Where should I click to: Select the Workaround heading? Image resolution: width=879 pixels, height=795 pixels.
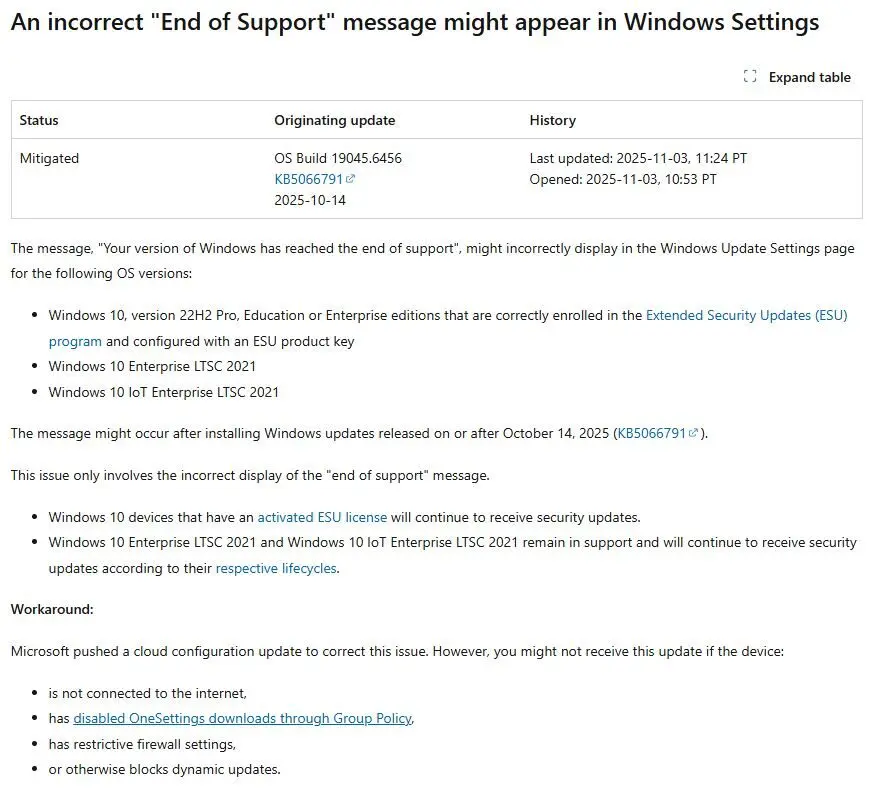pyautogui.click(x=52, y=608)
